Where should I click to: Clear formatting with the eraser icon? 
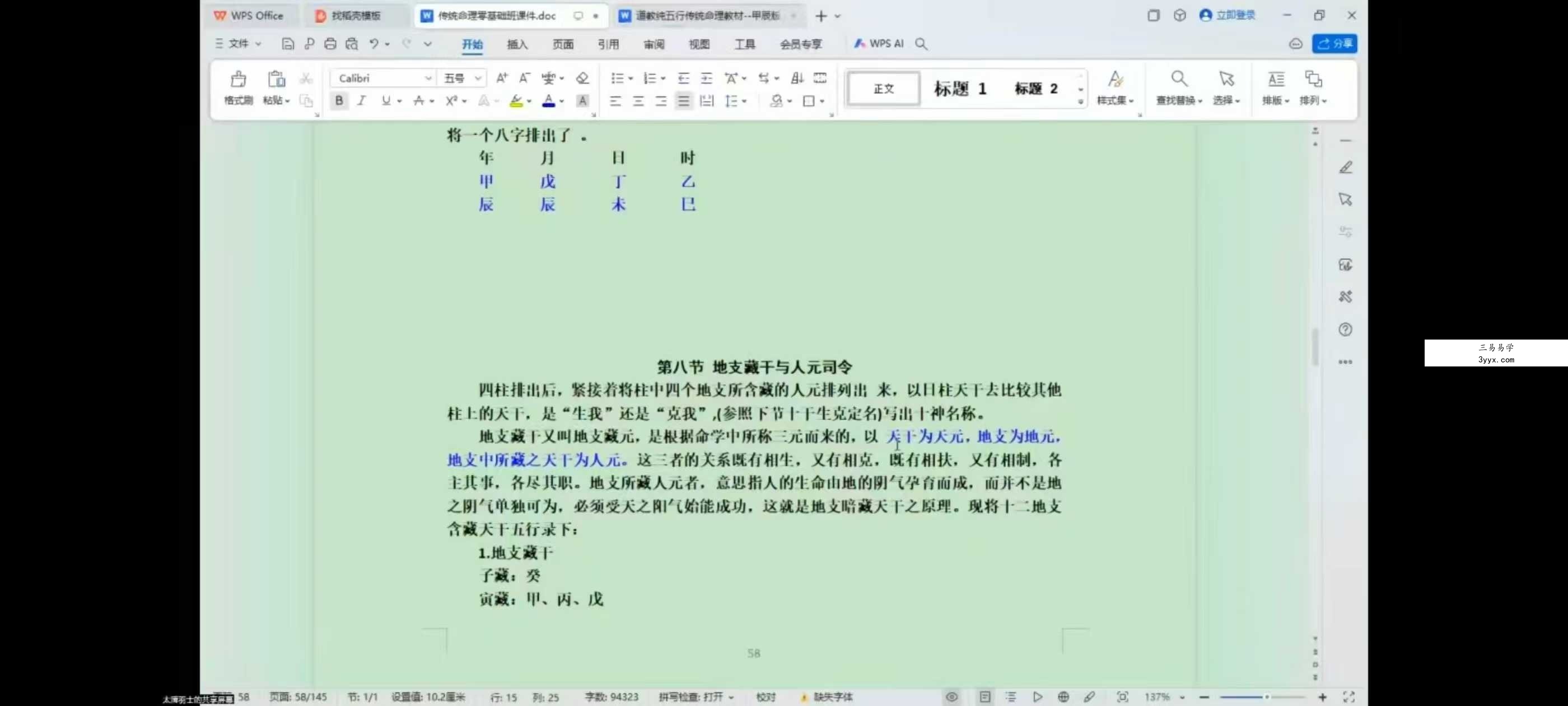tap(582, 78)
